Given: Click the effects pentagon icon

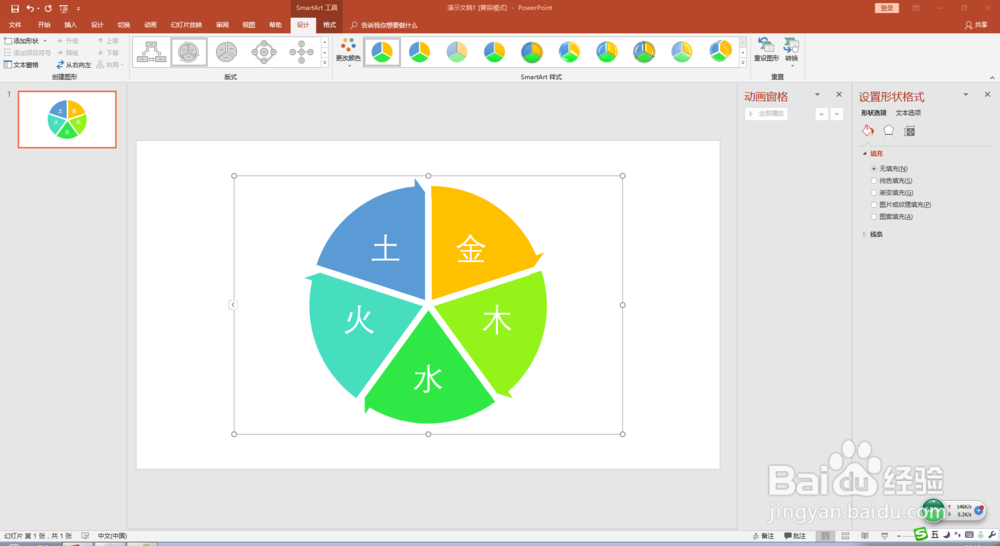Looking at the screenshot, I should coord(888,131).
